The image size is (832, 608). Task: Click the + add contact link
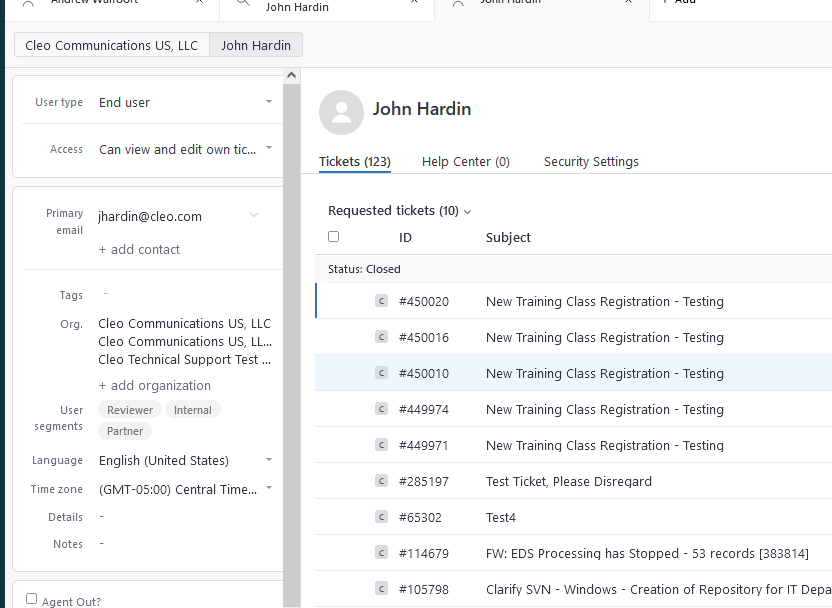139,249
